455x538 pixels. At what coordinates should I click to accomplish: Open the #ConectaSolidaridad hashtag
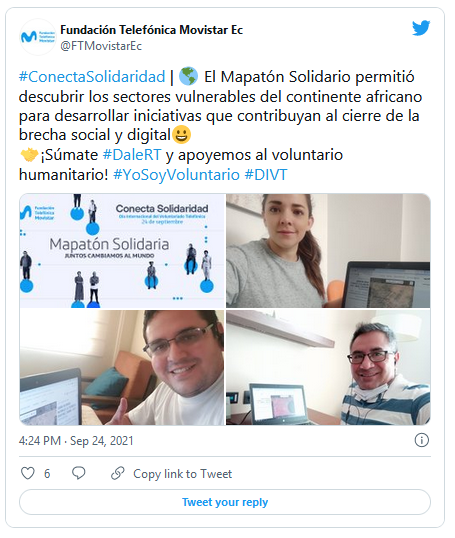pyautogui.click(x=92, y=77)
